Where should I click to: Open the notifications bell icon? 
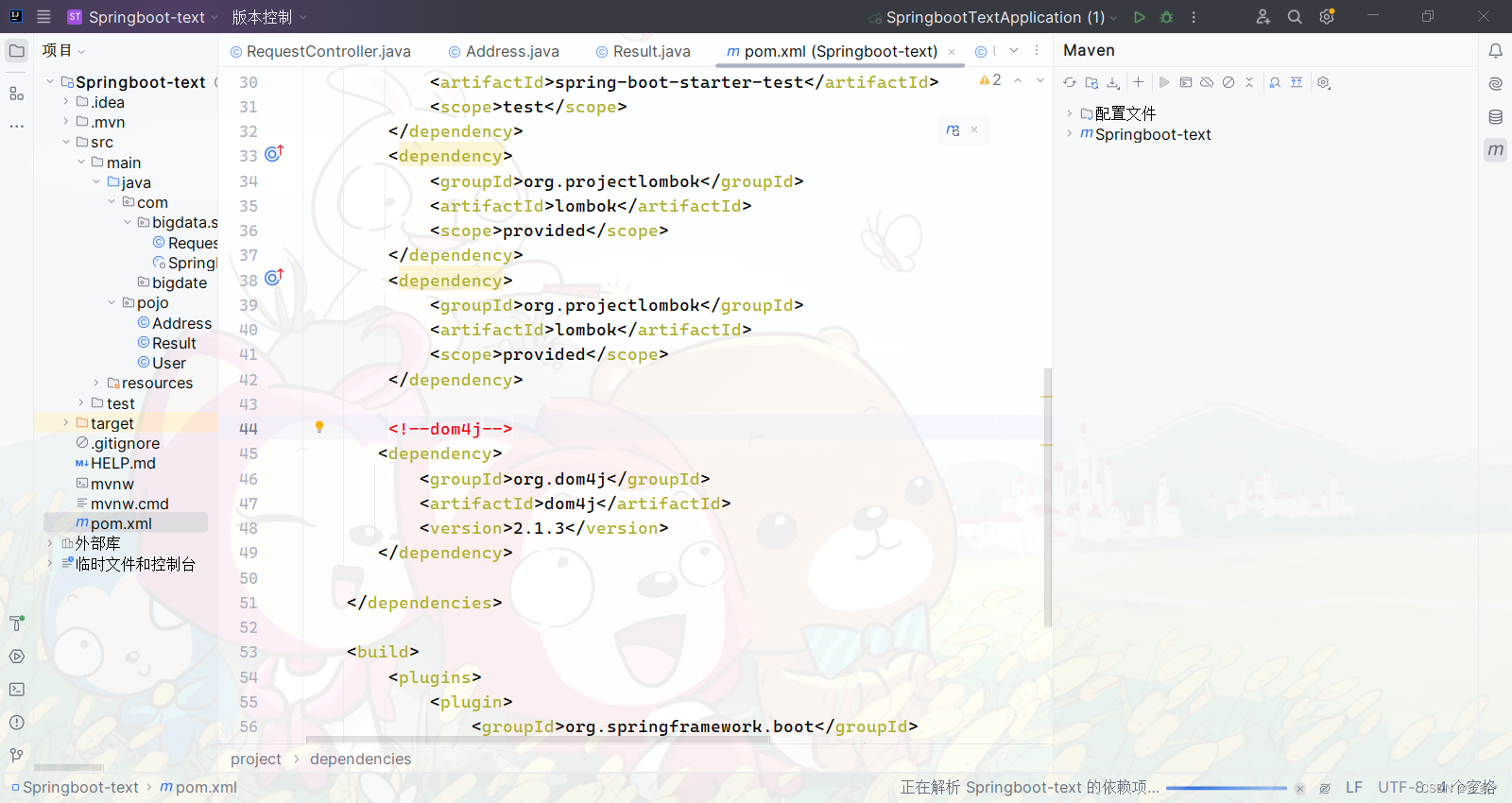[1495, 51]
